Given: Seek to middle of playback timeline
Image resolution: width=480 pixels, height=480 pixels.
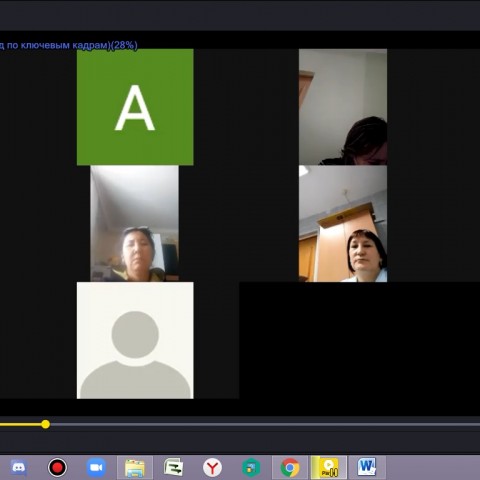Looking at the screenshot, I should (x=240, y=424).
